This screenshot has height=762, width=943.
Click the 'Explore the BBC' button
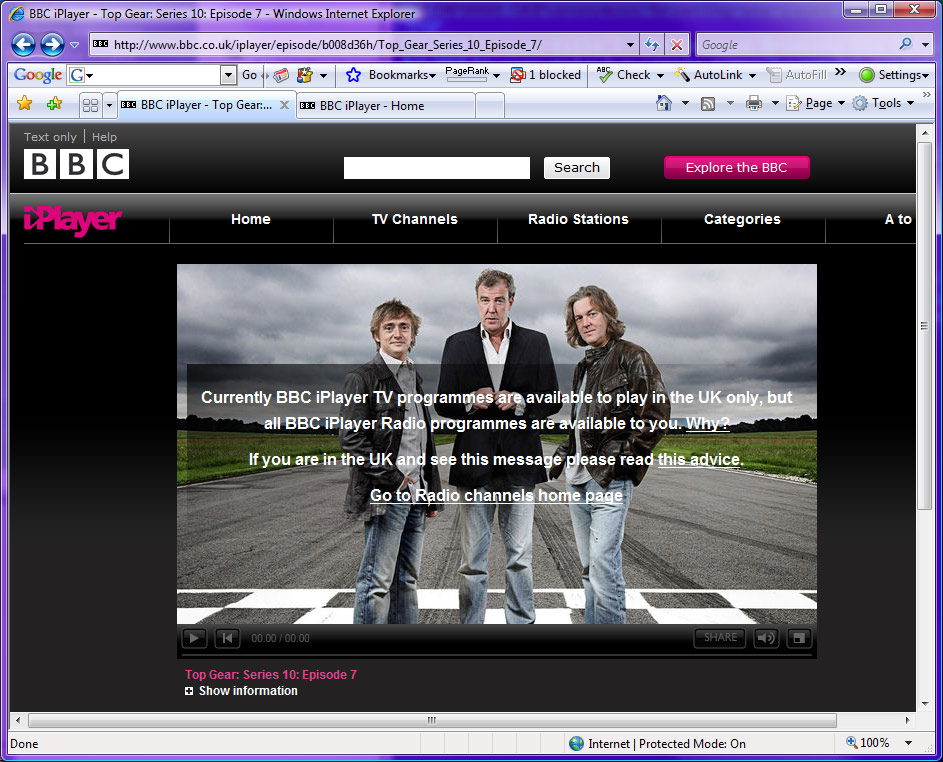(x=736, y=168)
